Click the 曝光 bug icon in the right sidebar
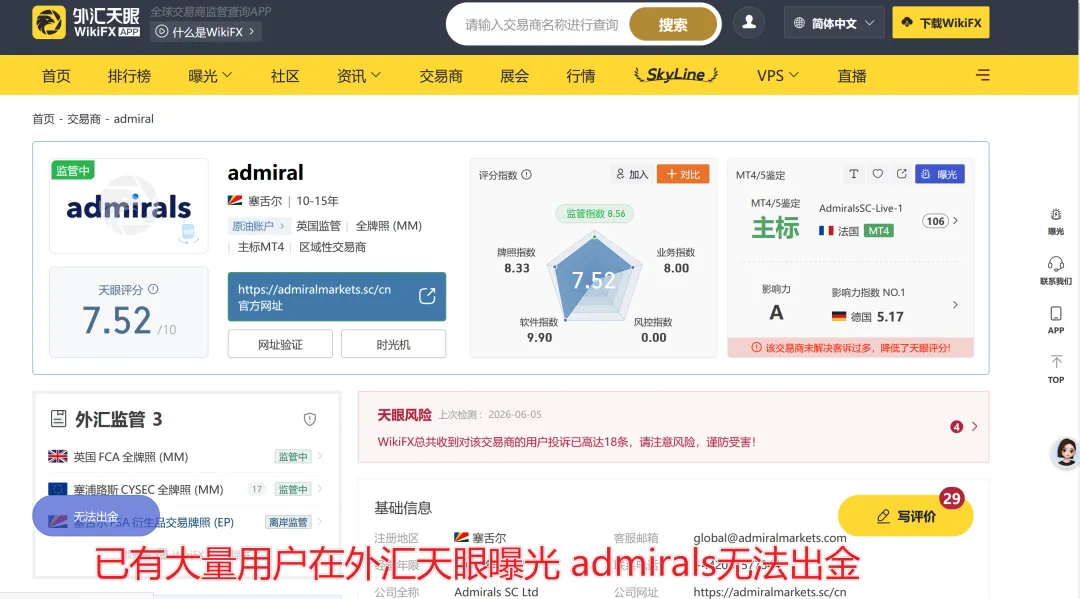The height and width of the screenshot is (599, 1080). (x=1056, y=215)
